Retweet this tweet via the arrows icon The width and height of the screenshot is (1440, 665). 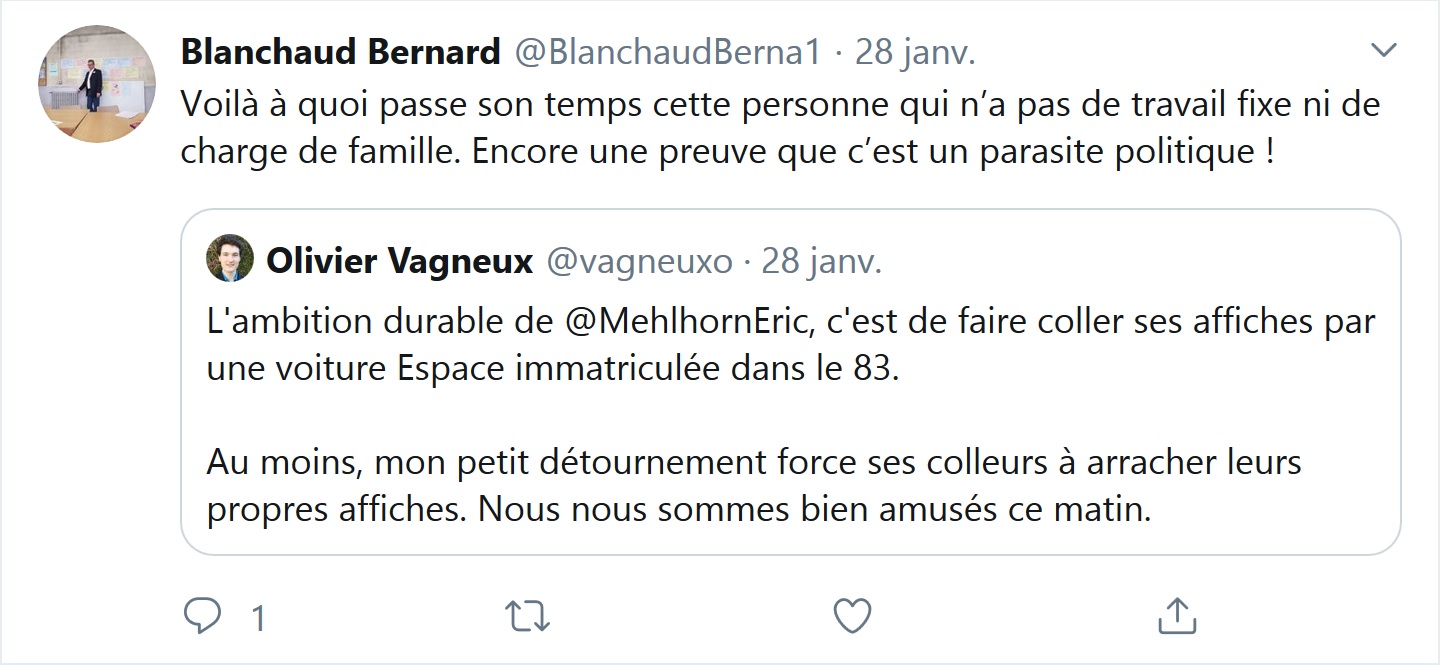(x=528, y=616)
